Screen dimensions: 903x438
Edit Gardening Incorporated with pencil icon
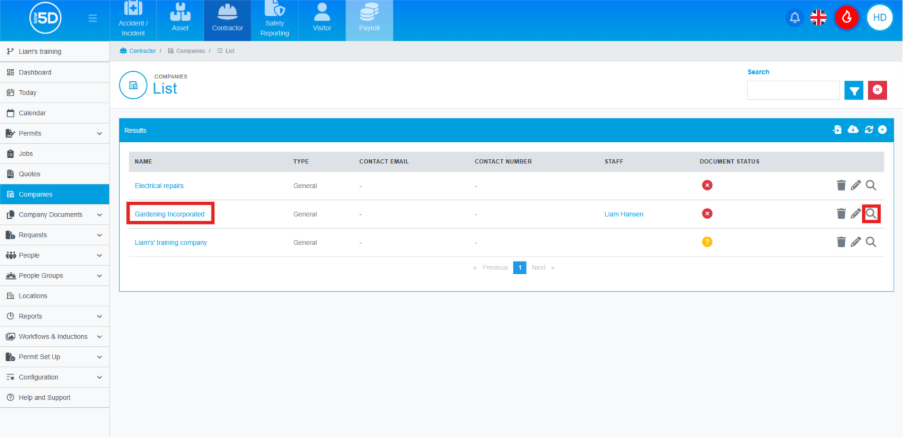coord(856,213)
